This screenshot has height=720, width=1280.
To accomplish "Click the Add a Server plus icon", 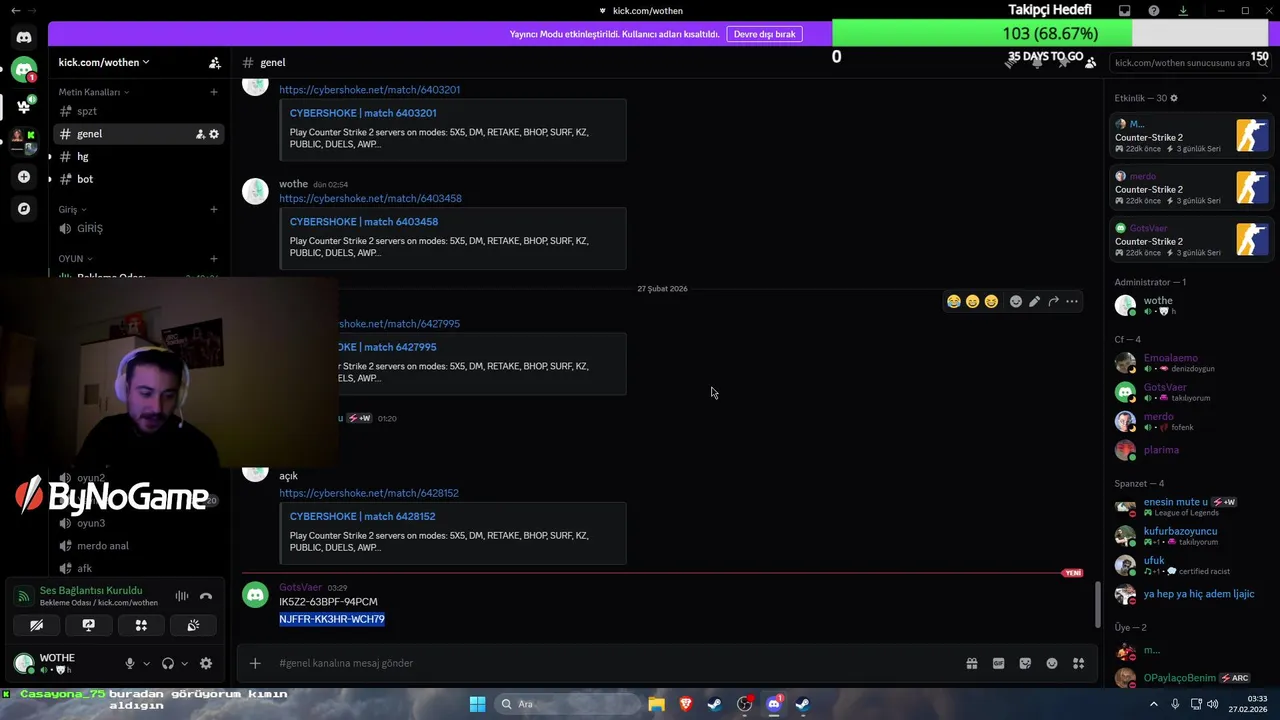I will (x=24, y=177).
